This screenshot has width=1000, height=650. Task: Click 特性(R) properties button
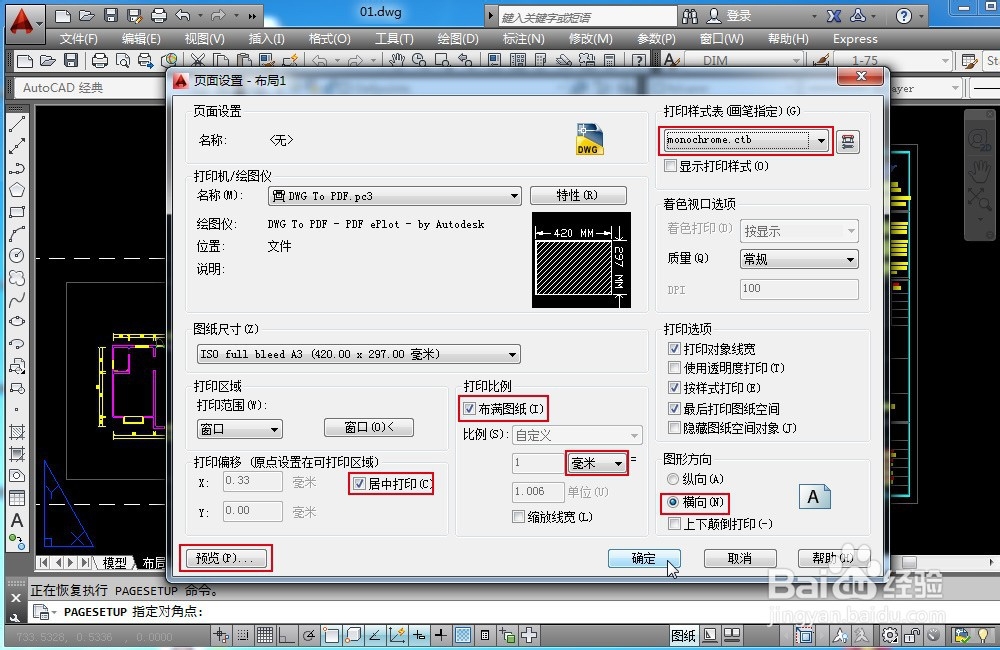[x=578, y=195]
